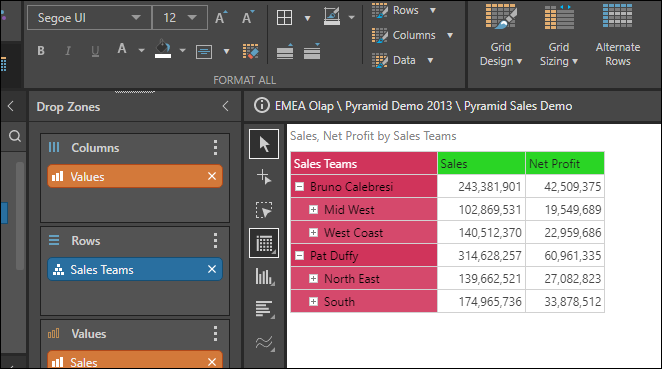662x369 pixels.
Task: Click the font color A icon
Action: 122,49
